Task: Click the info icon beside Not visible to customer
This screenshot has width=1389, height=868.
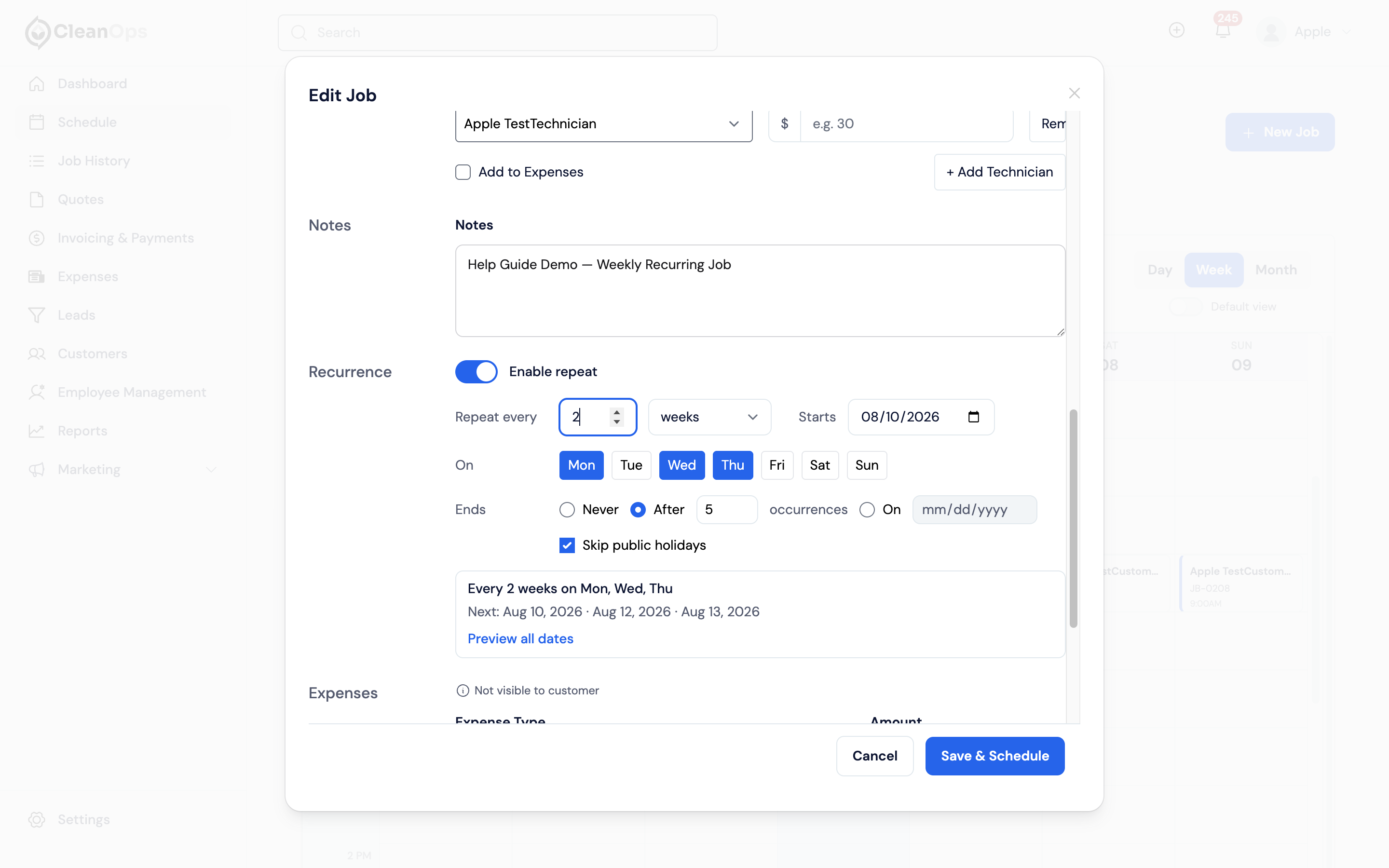Action: tap(463, 691)
